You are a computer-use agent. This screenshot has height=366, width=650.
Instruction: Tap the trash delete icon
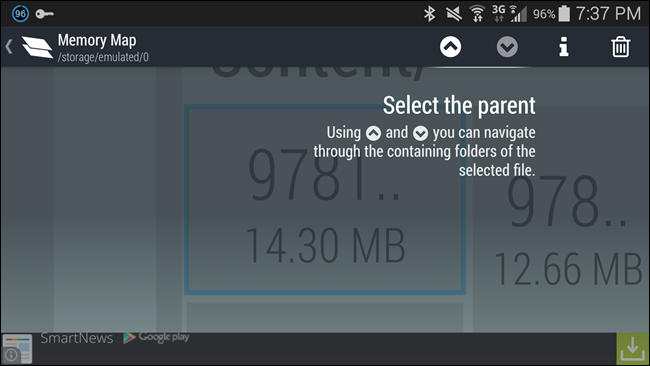pyautogui.click(x=621, y=47)
